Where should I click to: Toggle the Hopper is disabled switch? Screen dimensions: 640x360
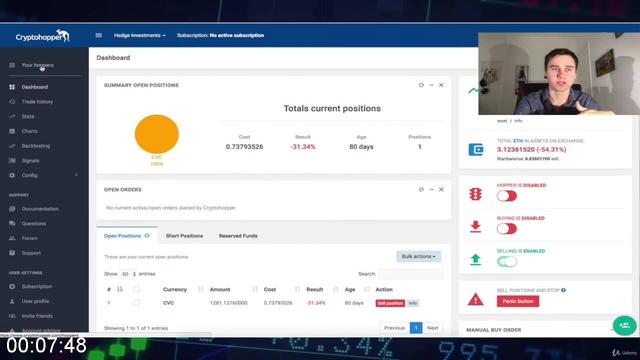click(x=507, y=196)
